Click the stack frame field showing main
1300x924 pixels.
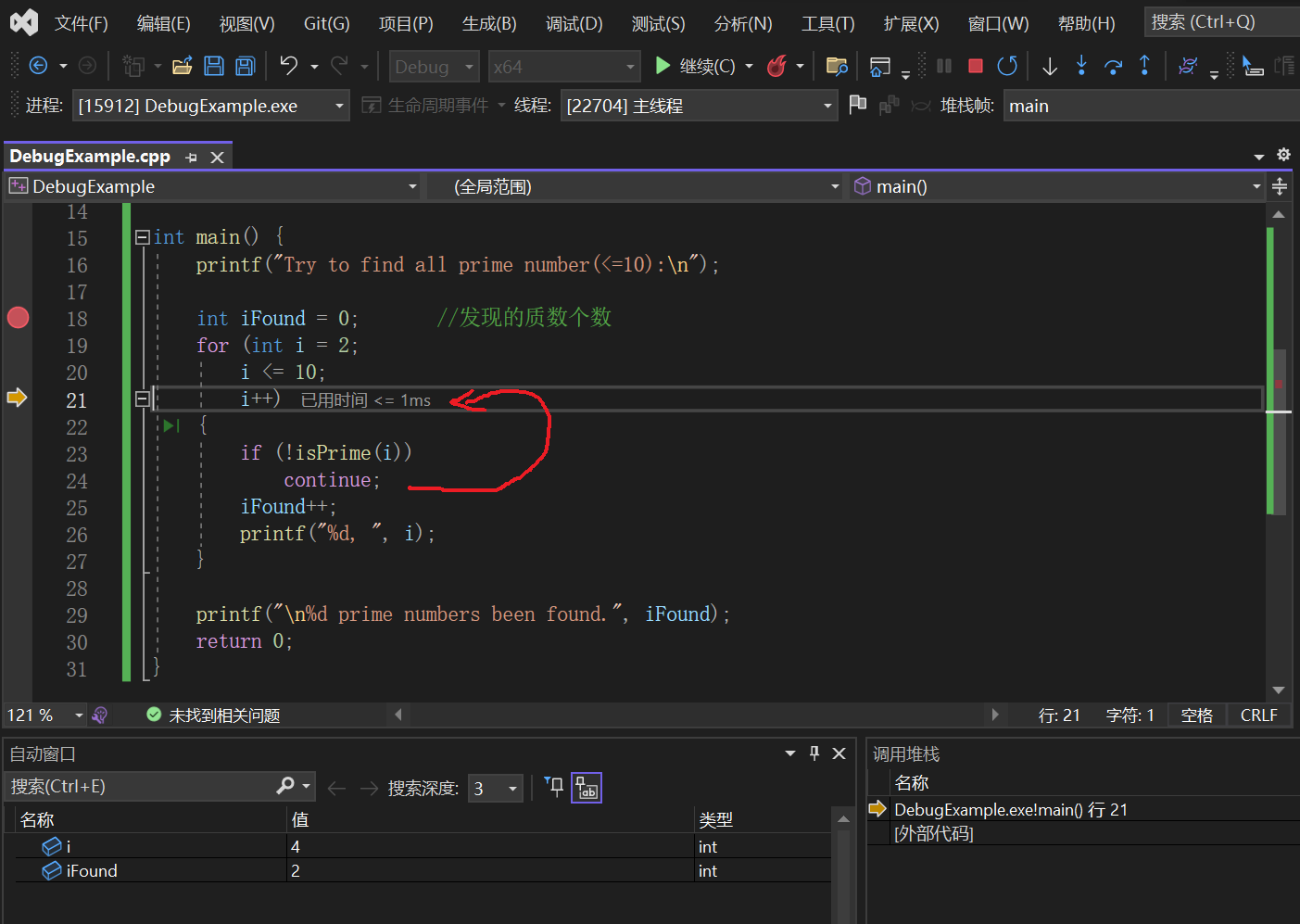pos(1152,106)
